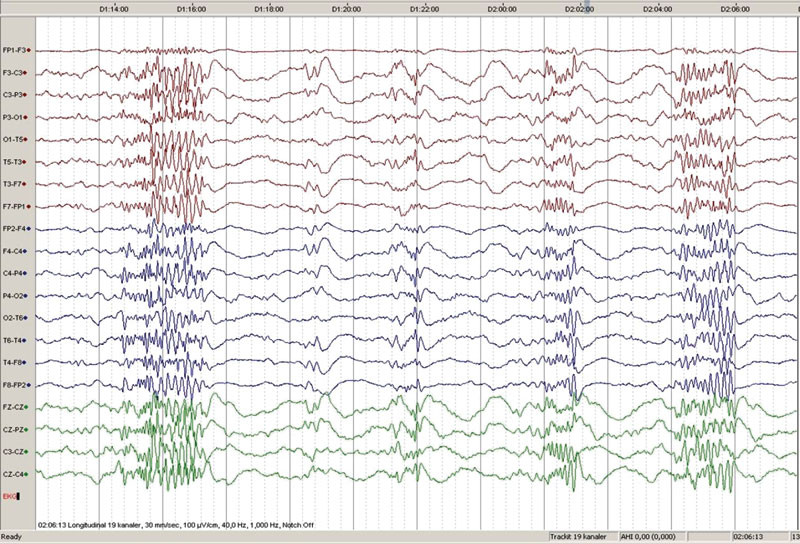Click the P3-O1 channel marker
800x544 pixels.
[30, 117]
